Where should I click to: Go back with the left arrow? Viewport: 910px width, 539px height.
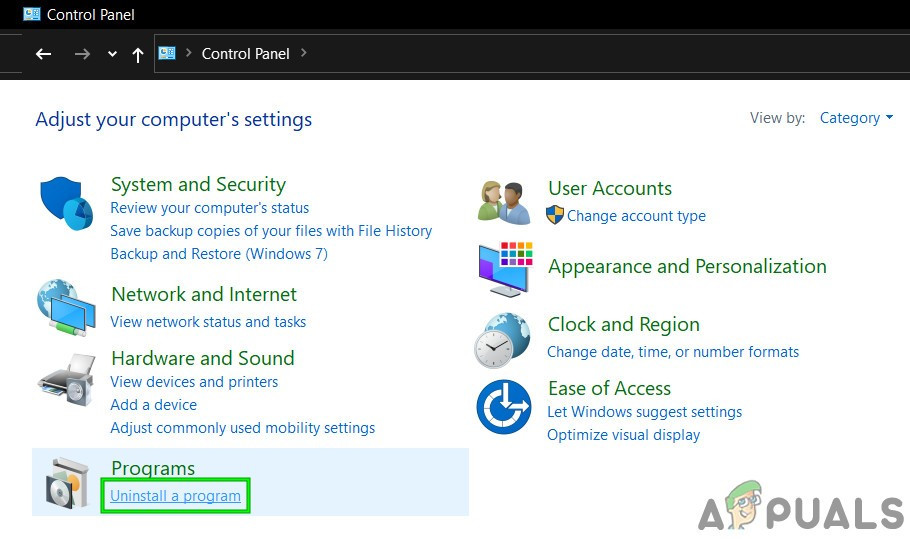[x=44, y=55]
